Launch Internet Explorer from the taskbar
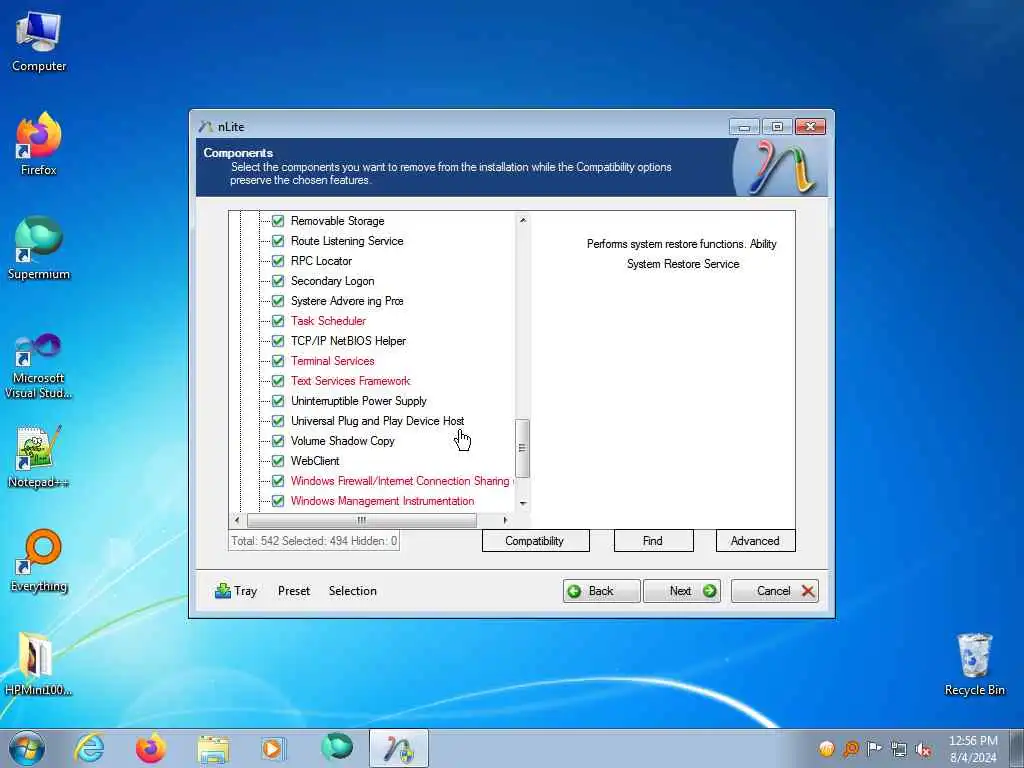Image resolution: width=1024 pixels, height=768 pixels. click(x=89, y=748)
